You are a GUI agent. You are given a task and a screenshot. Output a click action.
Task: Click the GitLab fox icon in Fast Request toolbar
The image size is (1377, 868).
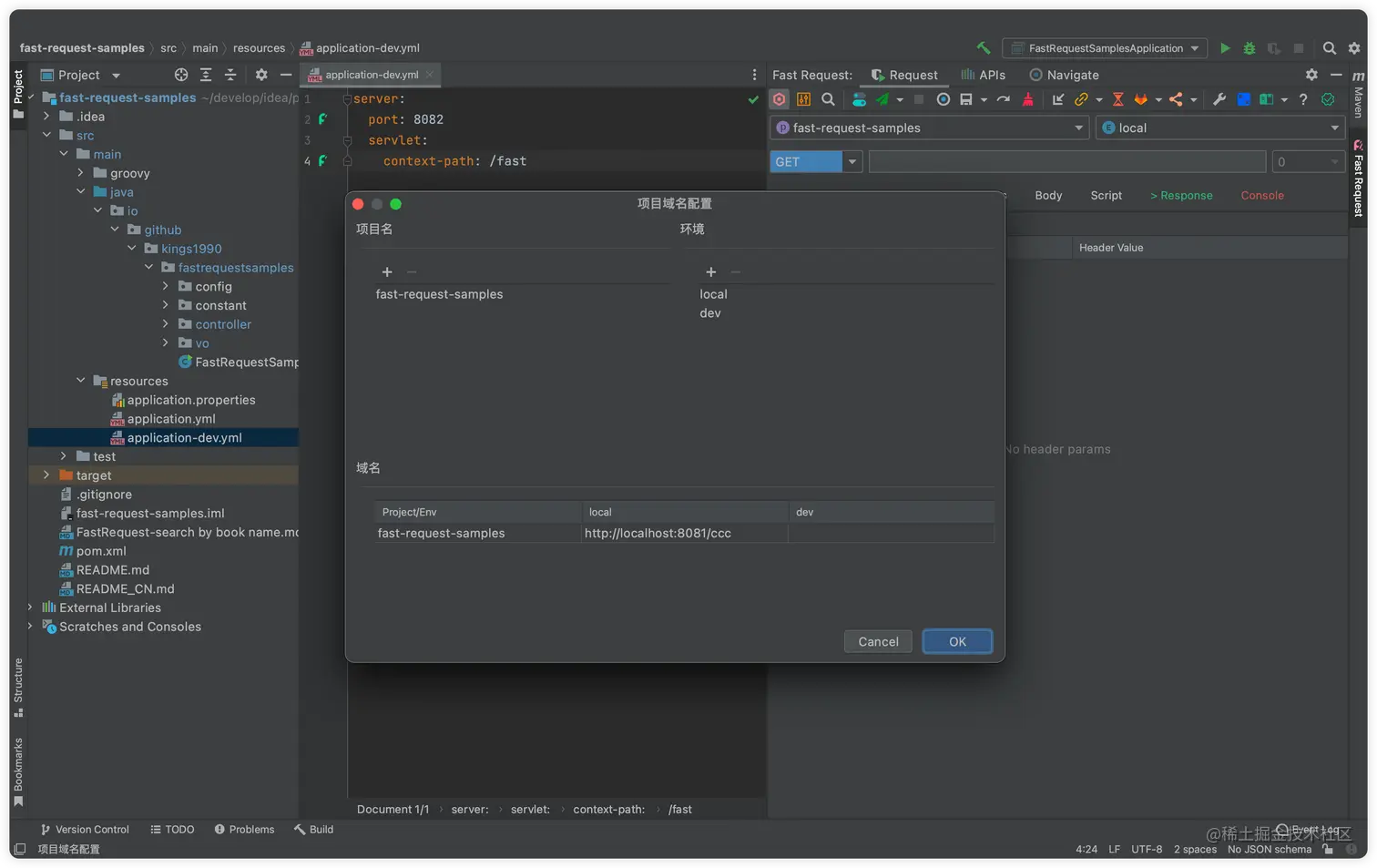1140,99
